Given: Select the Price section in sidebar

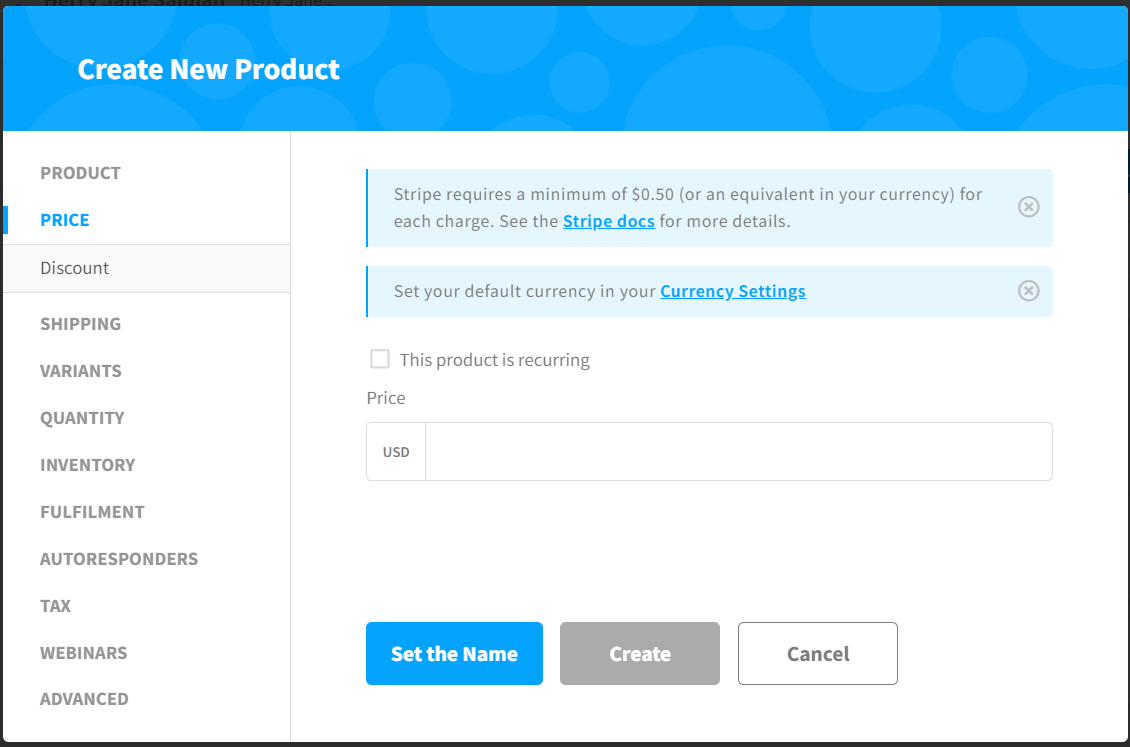Looking at the screenshot, I should [x=65, y=220].
